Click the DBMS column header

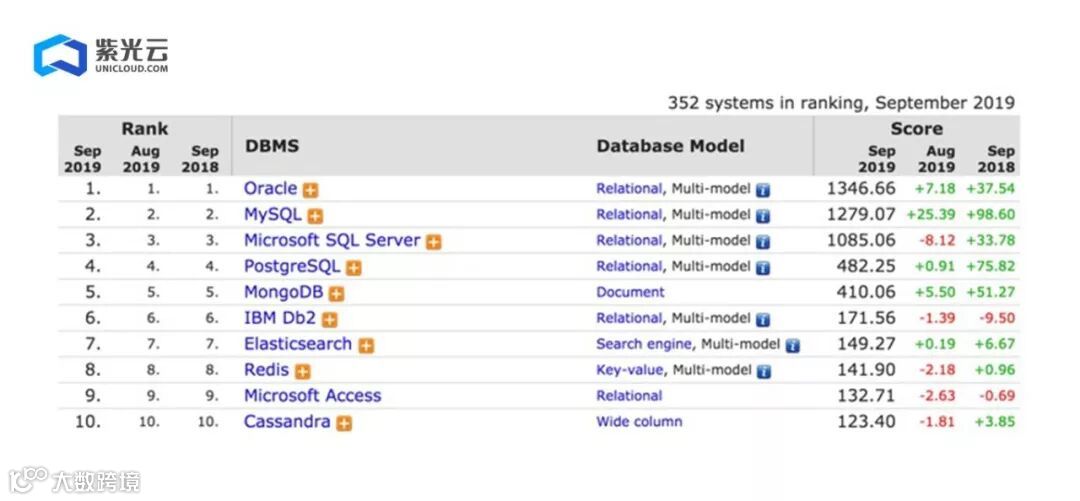pos(271,146)
